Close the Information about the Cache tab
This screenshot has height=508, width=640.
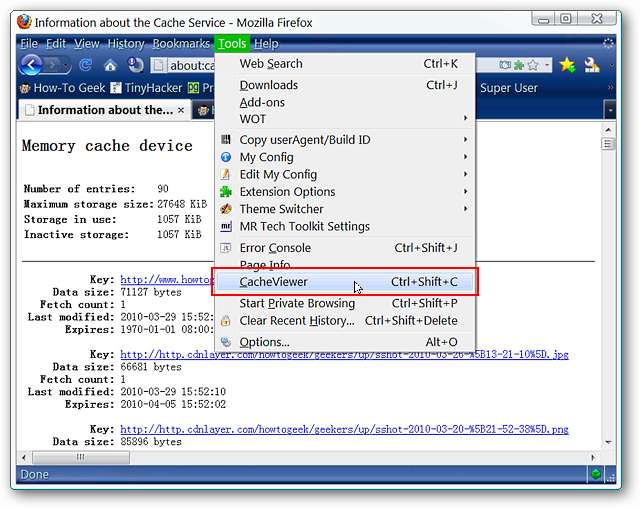pos(182,110)
